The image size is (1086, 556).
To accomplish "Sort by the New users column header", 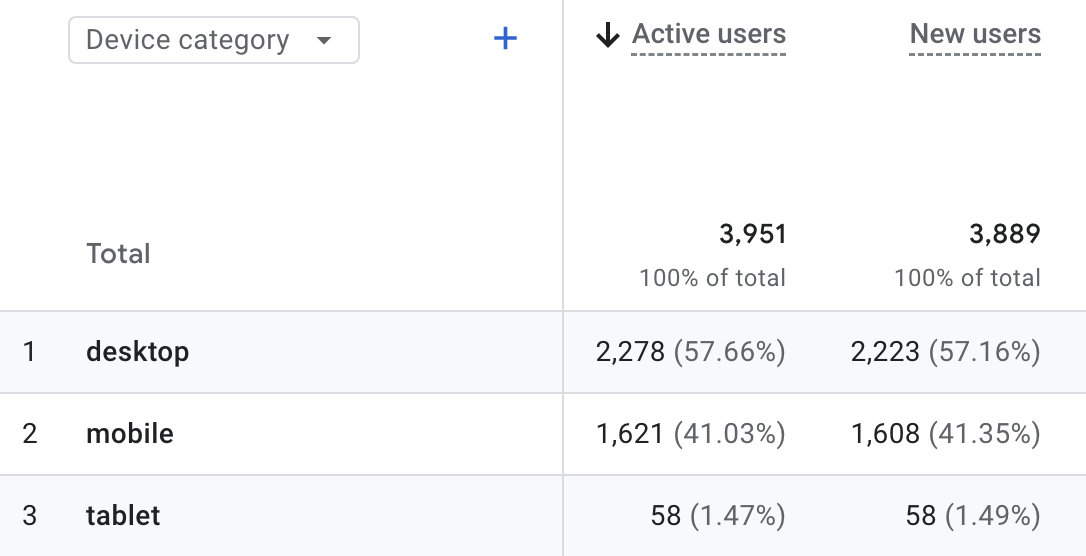I will pos(975,35).
